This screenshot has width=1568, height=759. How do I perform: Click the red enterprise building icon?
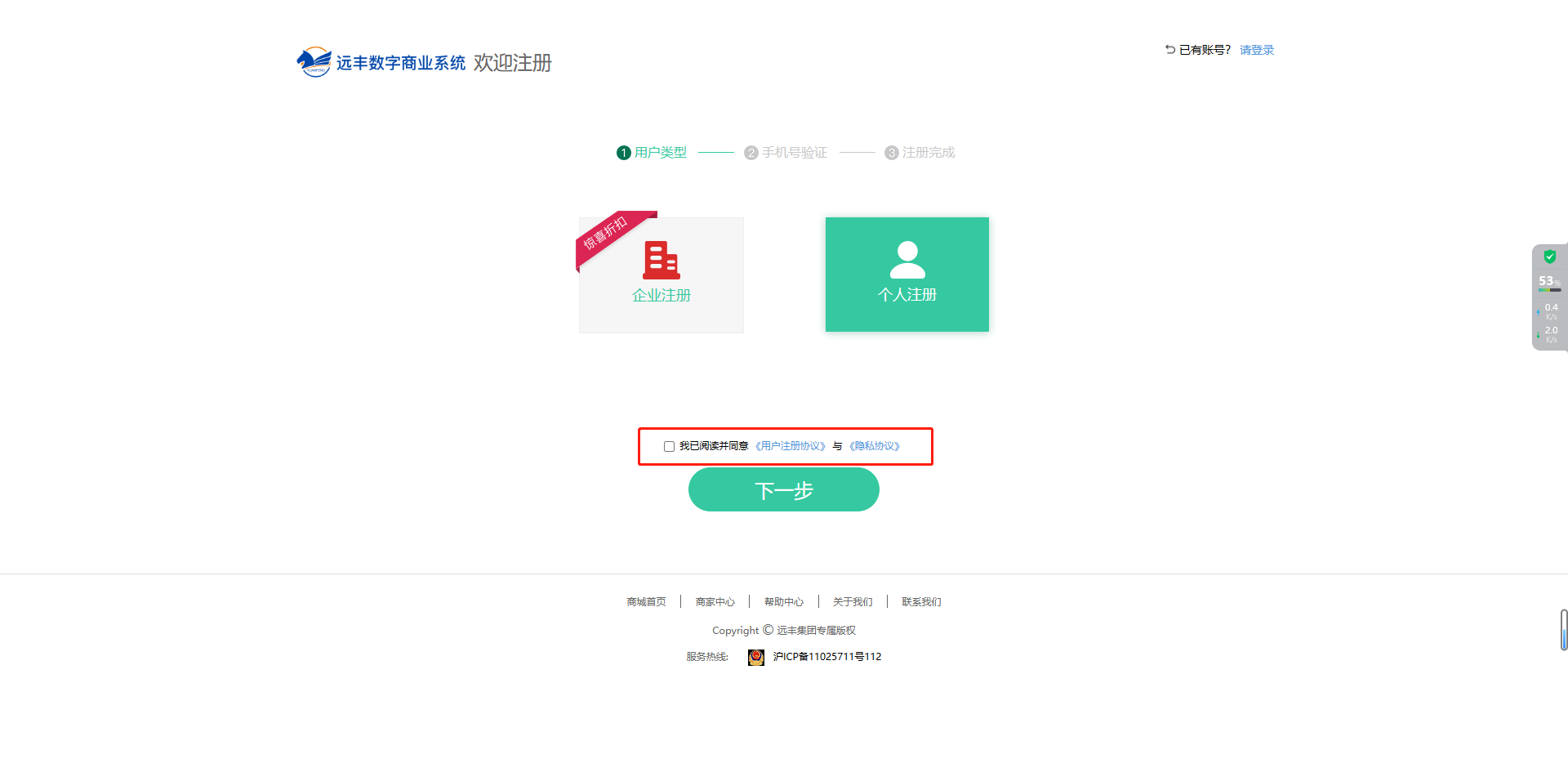click(661, 260)
